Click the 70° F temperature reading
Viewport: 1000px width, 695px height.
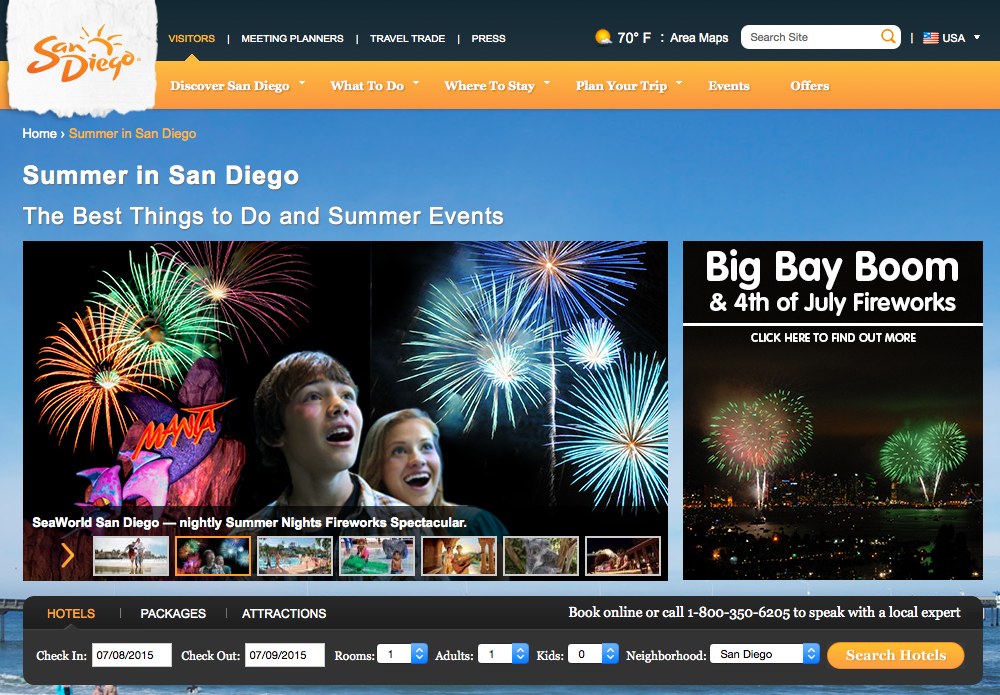[634, 38]
